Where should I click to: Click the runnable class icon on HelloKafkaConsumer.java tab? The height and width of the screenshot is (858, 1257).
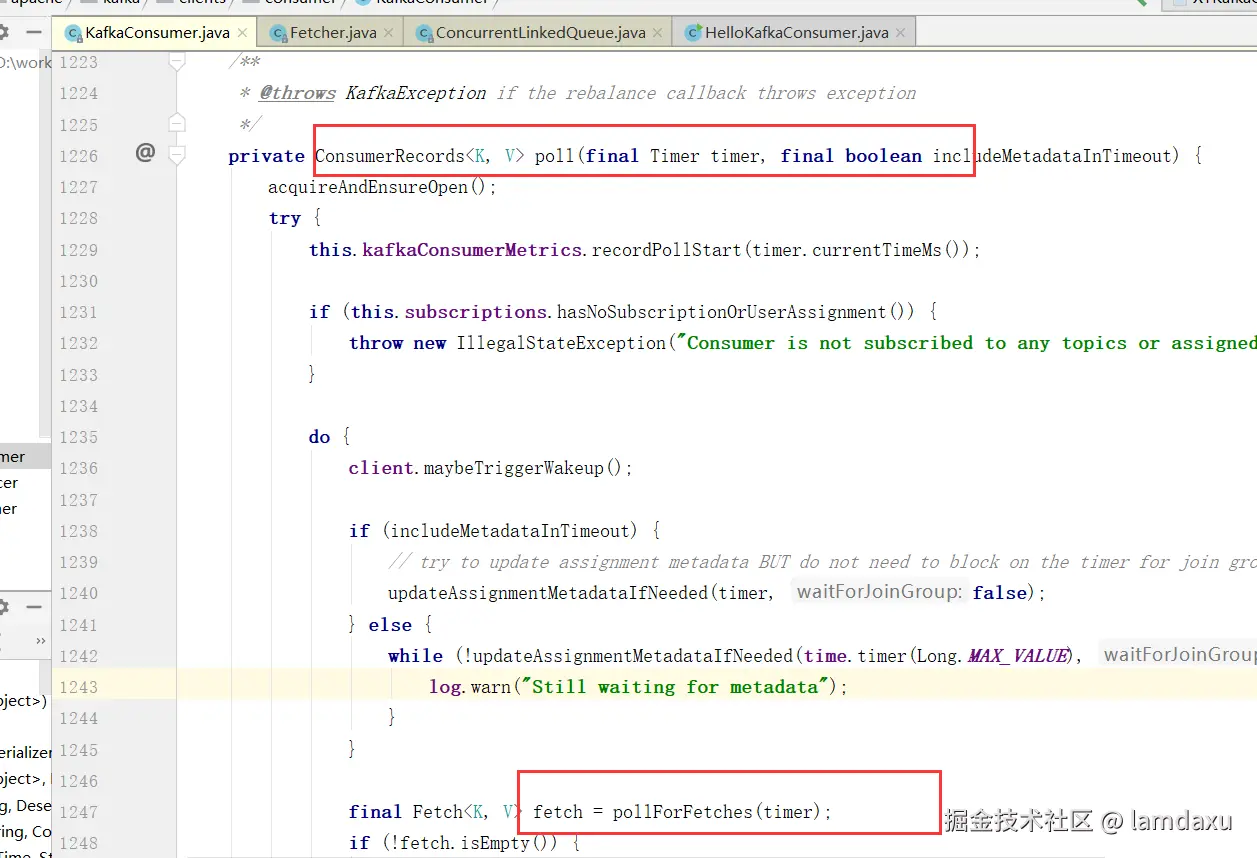692,33
